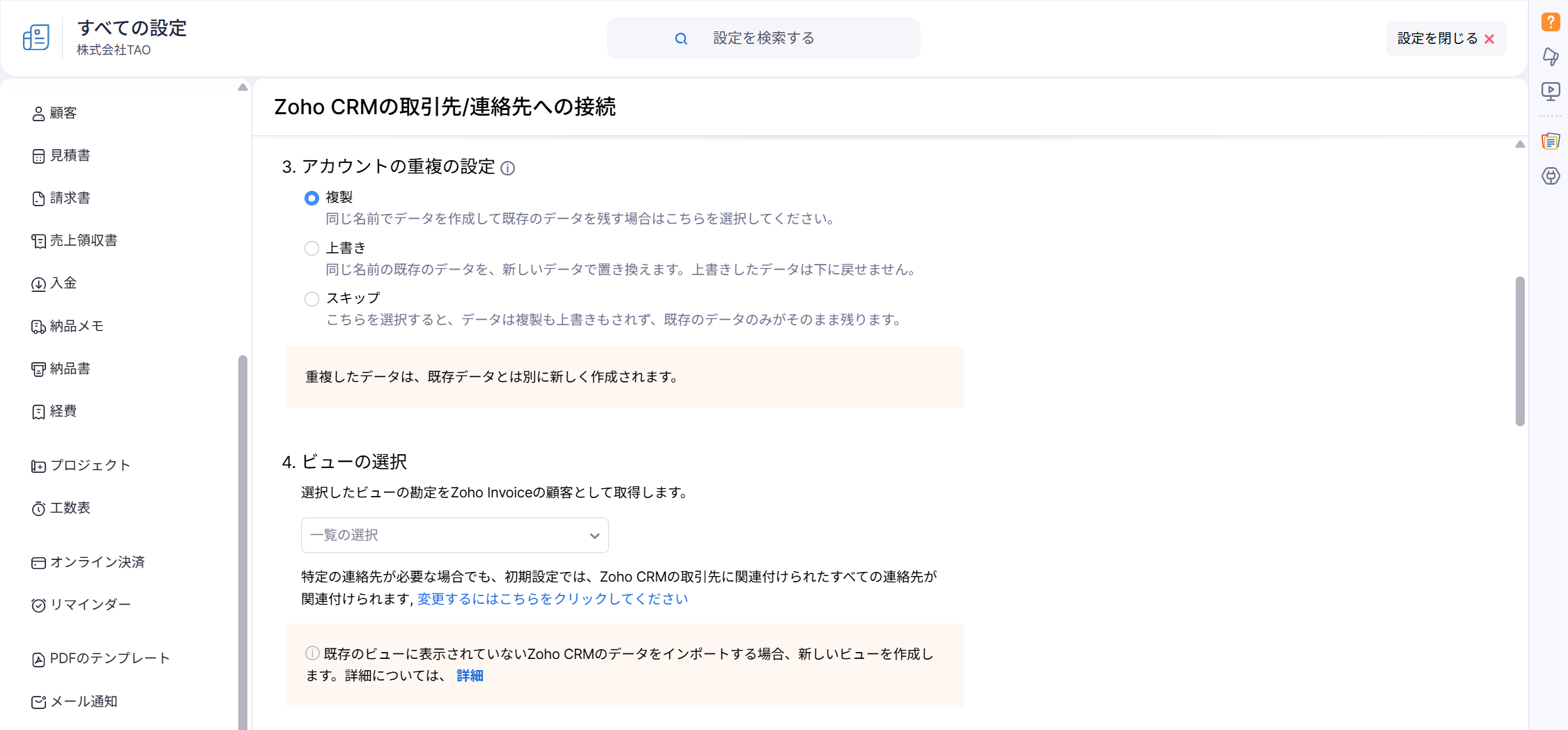The width and height of the screenshot is (1568, 730).
Task: Open the support icon at the bottom of the right rail
Action: [x=1551, y=176]
